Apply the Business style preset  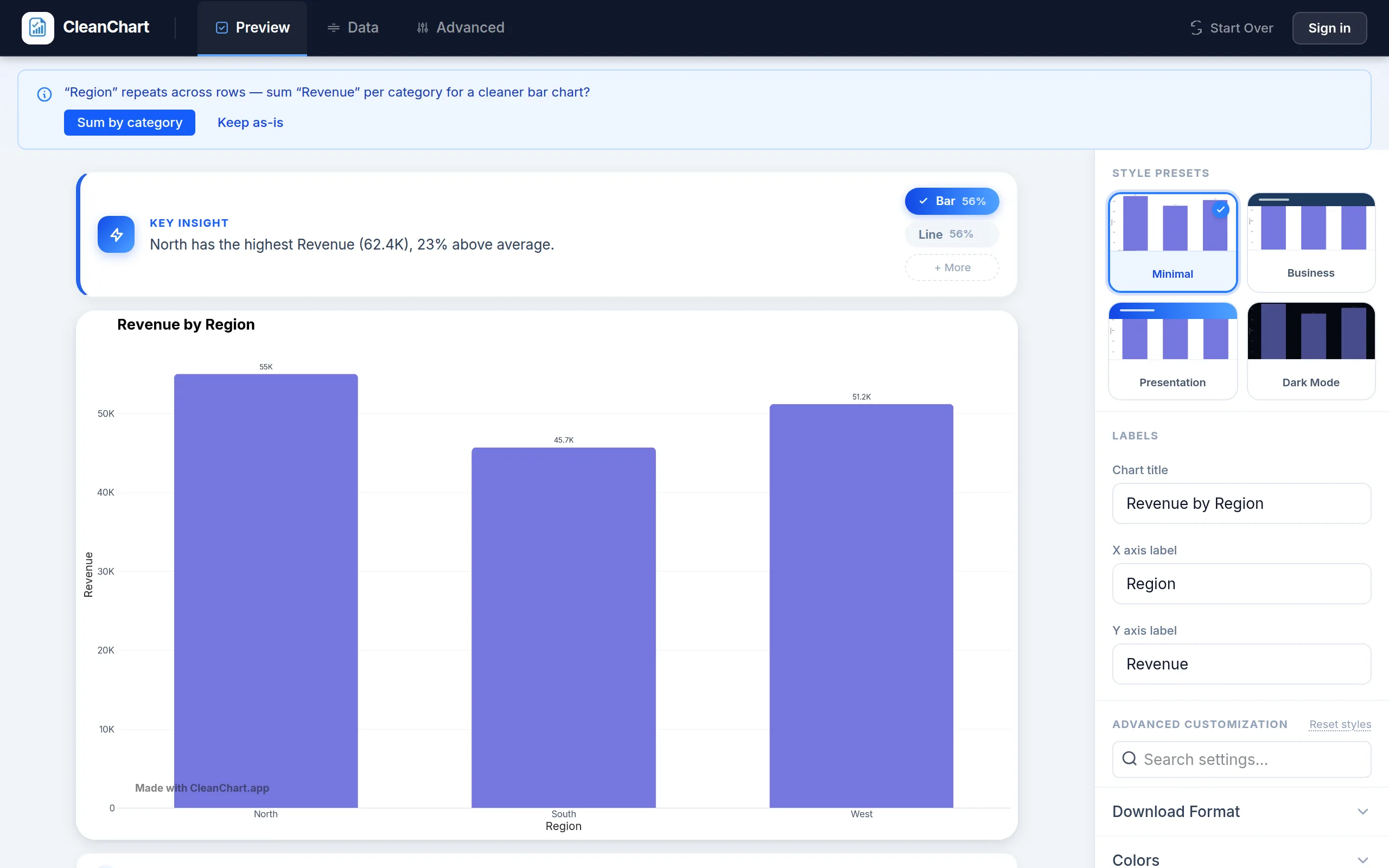1310,242
